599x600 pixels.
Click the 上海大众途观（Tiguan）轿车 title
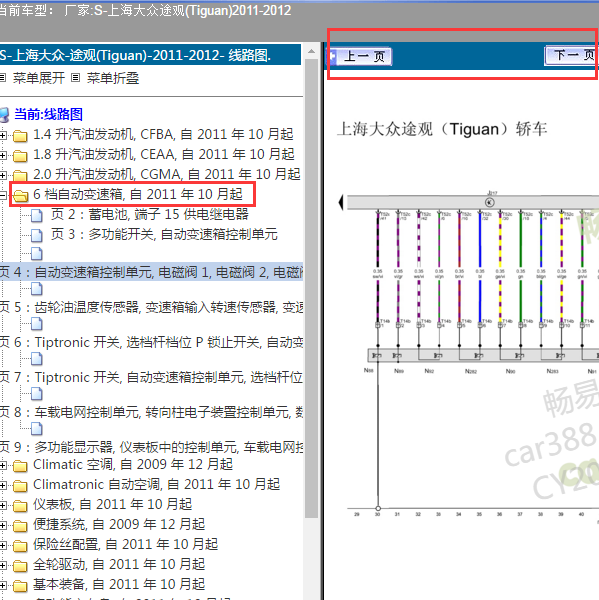tap(442, 129)
